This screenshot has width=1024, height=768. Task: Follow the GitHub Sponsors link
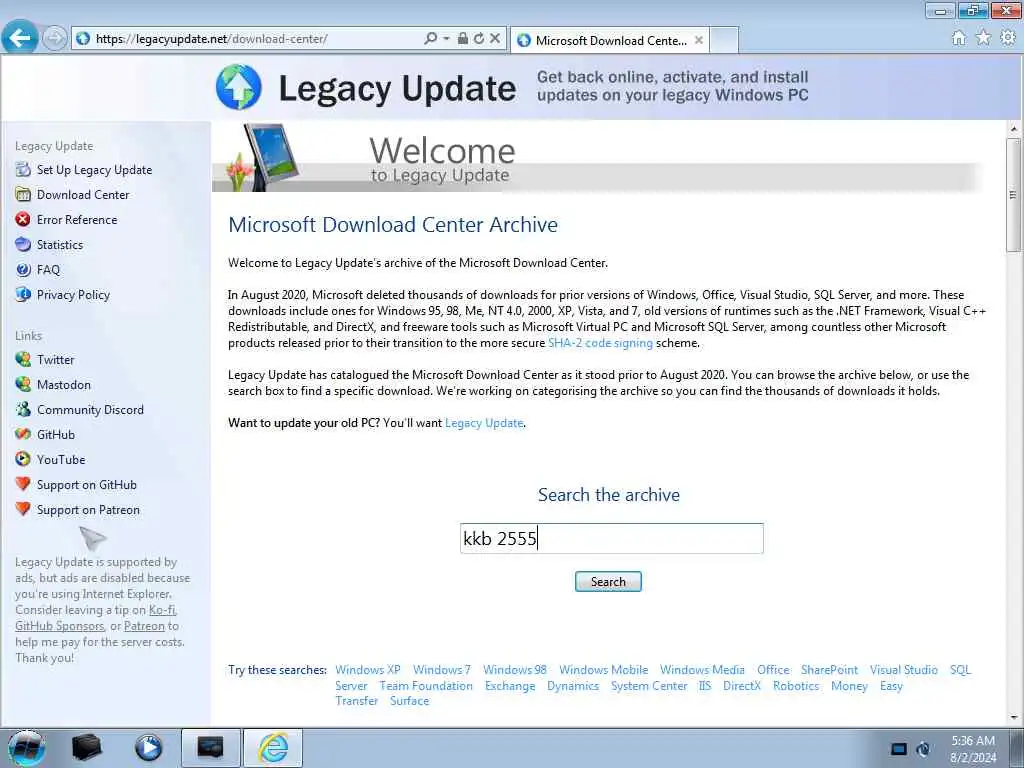[59, 626]
